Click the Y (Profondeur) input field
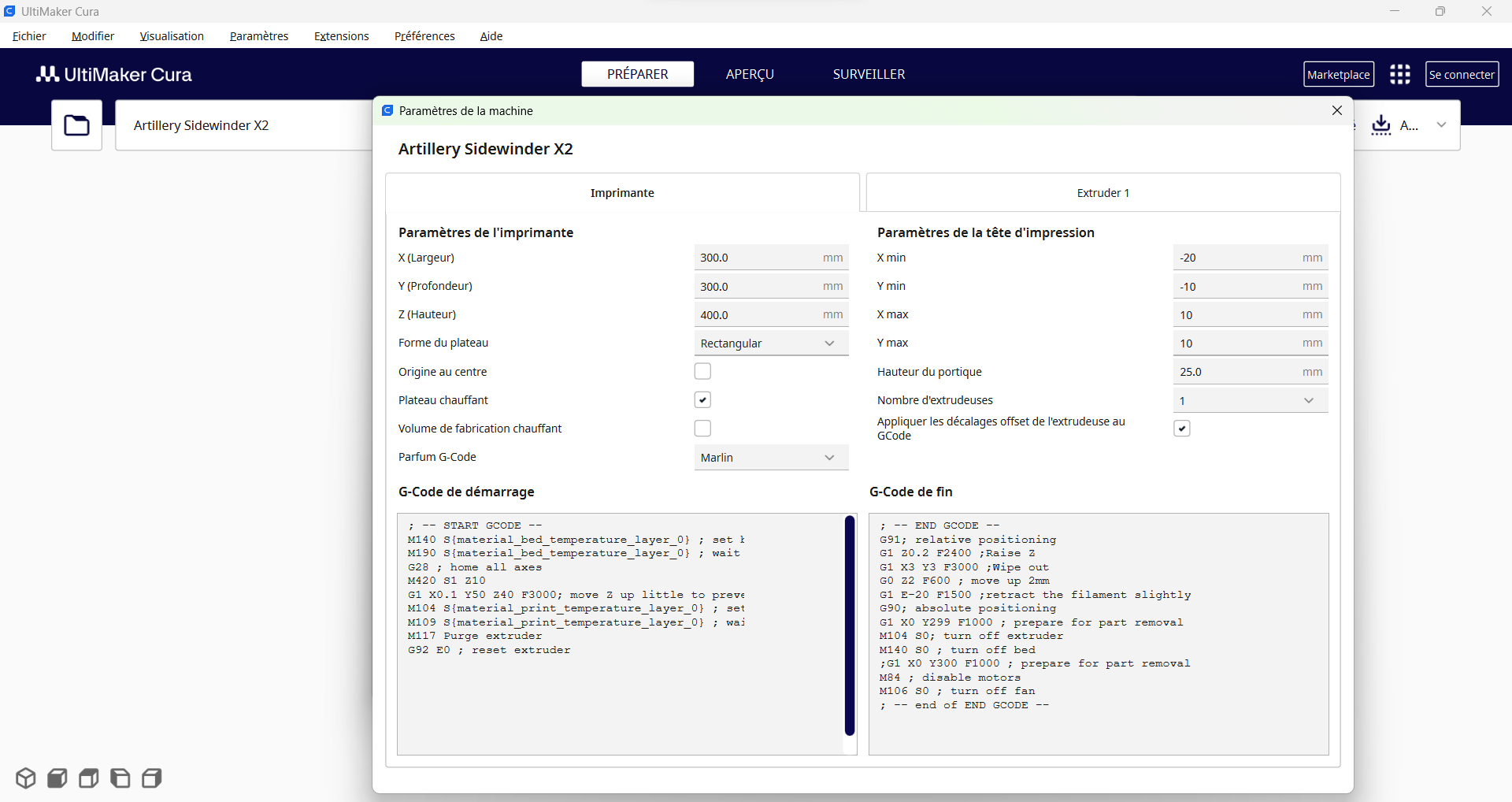The height and width of the screenshot is (802, 1512). pos(771,286)
